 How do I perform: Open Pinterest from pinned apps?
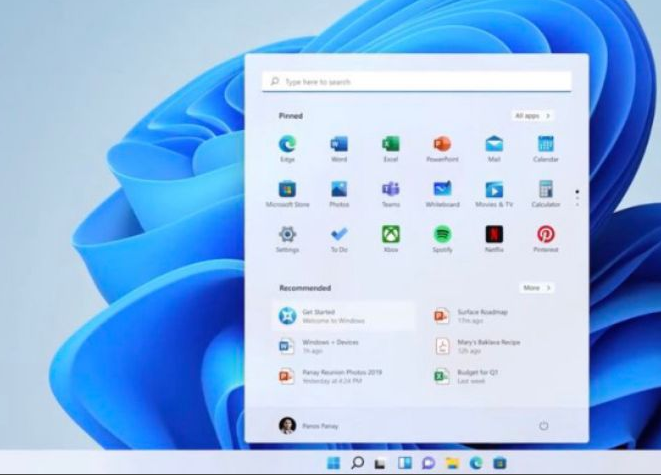[x=546, y=235]
